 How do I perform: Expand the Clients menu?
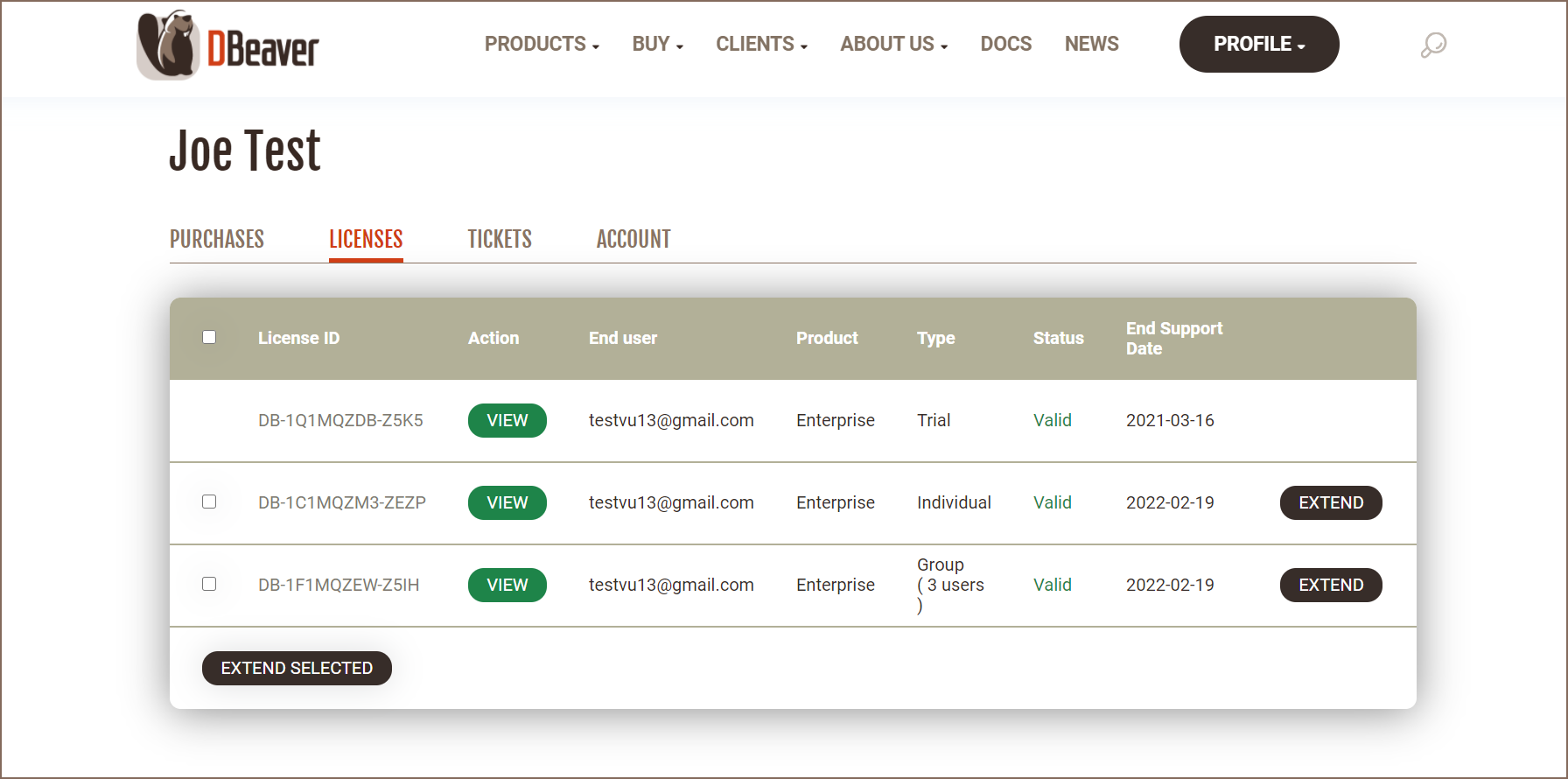pos(761,44)
